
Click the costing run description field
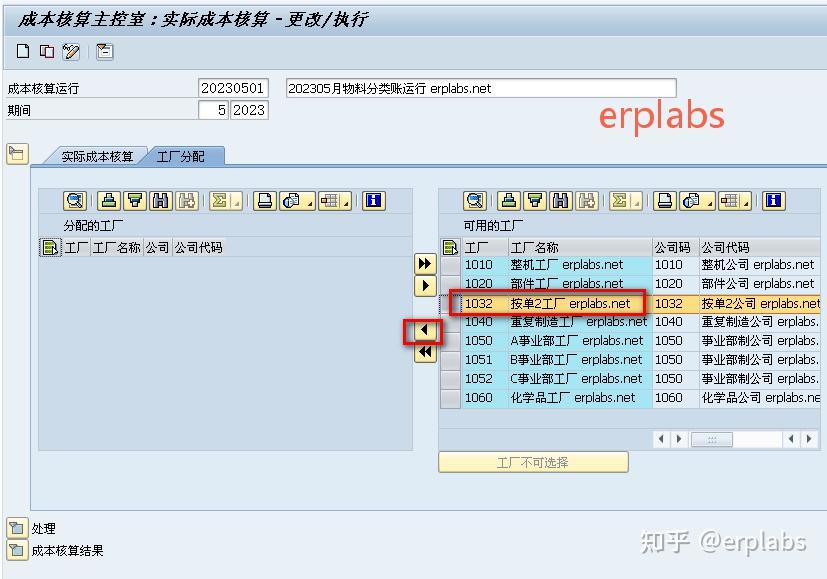pos(481,88)
